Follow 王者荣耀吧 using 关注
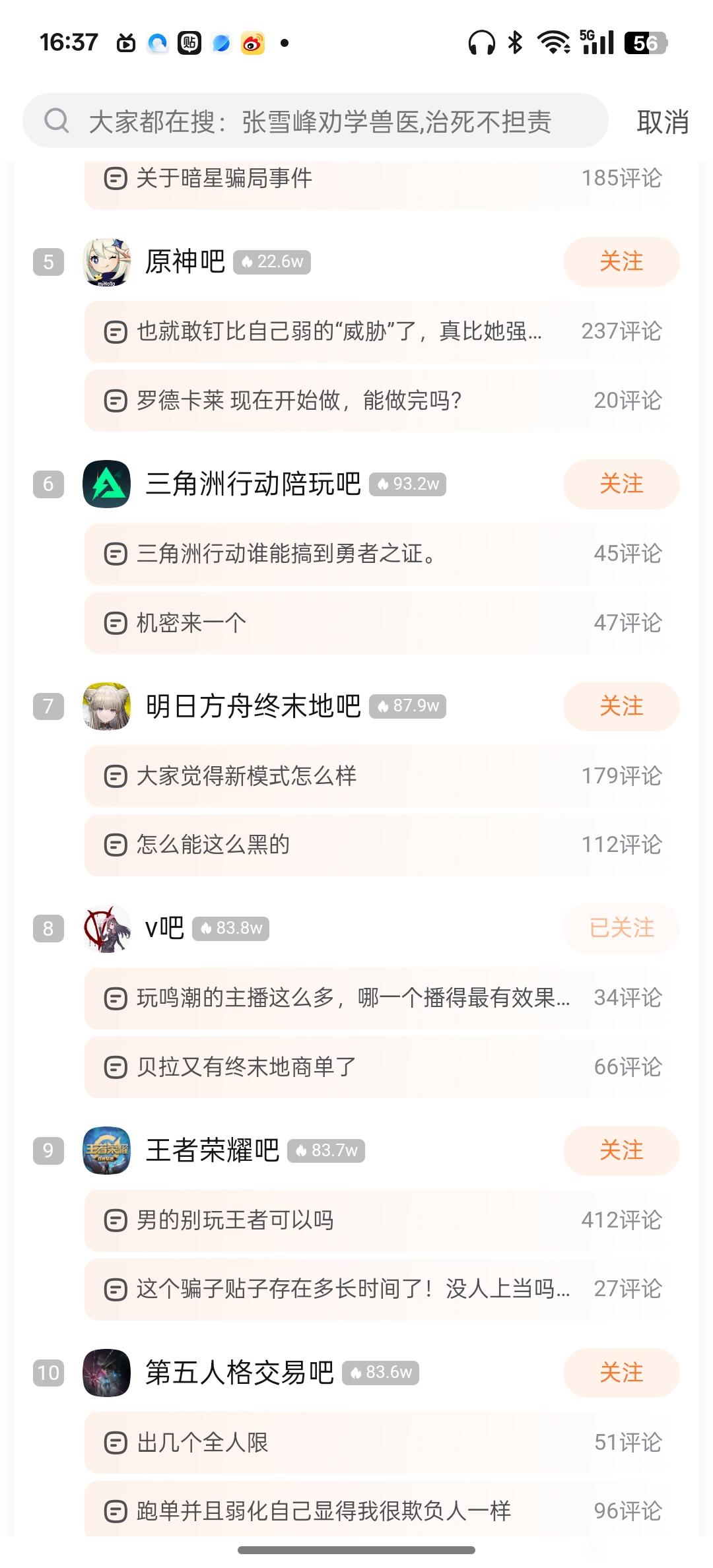Screen dimensions: 713x1568 (621, 1150)
